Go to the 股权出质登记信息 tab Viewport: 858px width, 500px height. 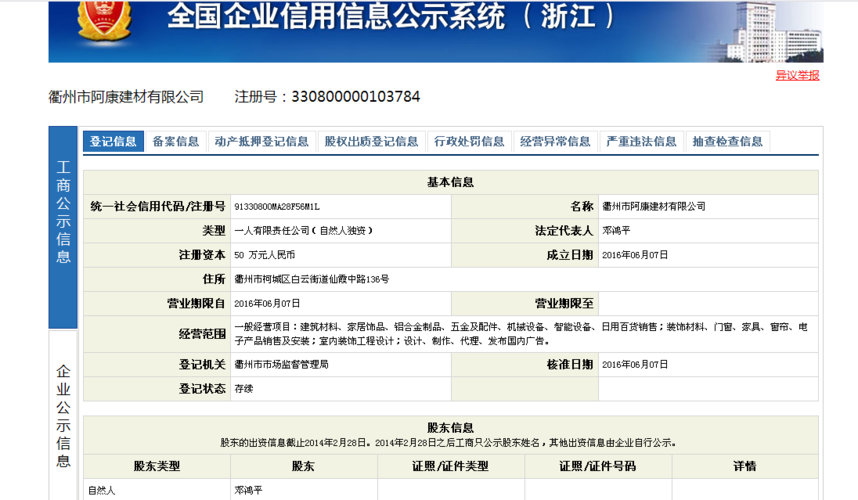click(x=371, y=141)
